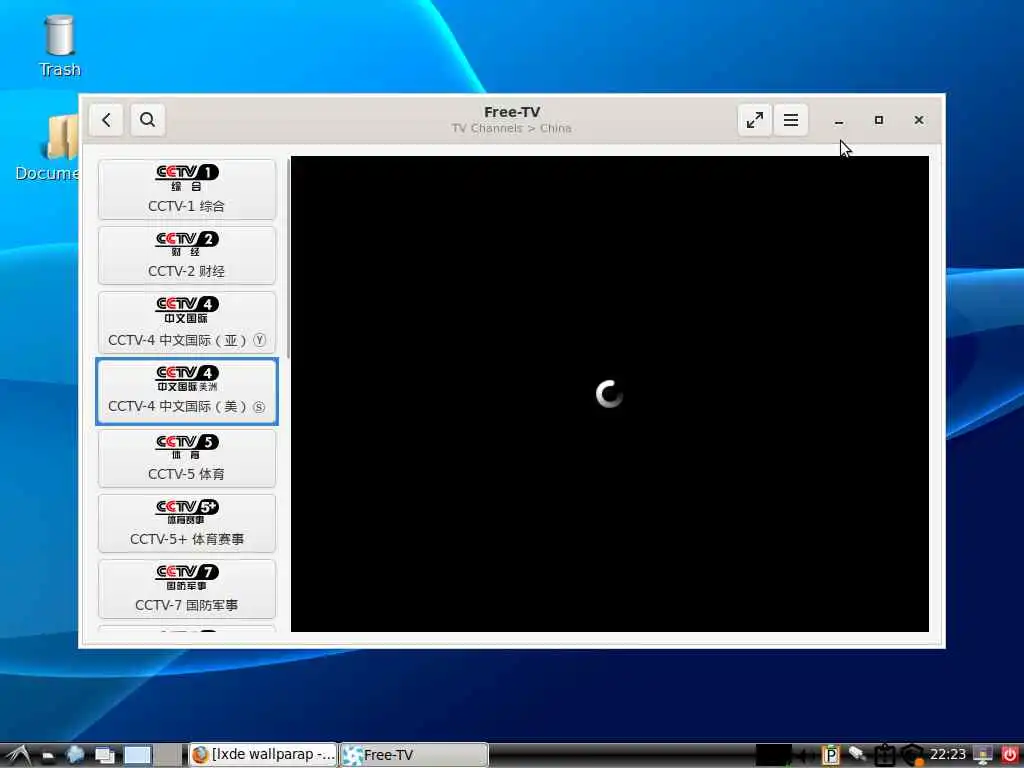The image size is (1024, 768).
Task: Click the red power logout button
Action: click(x=1010, y=755)
